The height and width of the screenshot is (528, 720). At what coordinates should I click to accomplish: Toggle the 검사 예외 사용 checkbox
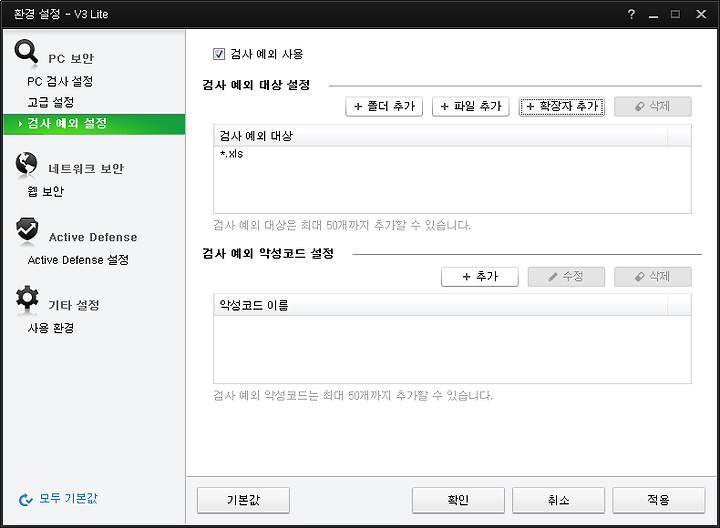coord(219,54)
